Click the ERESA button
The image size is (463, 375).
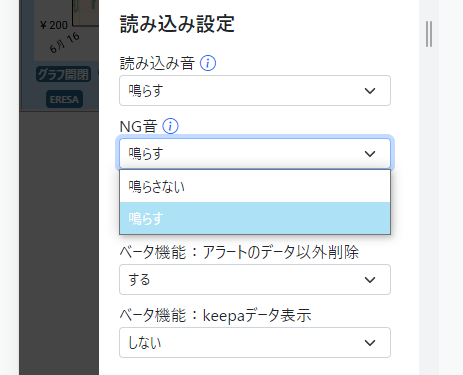[x=64, y=99]
